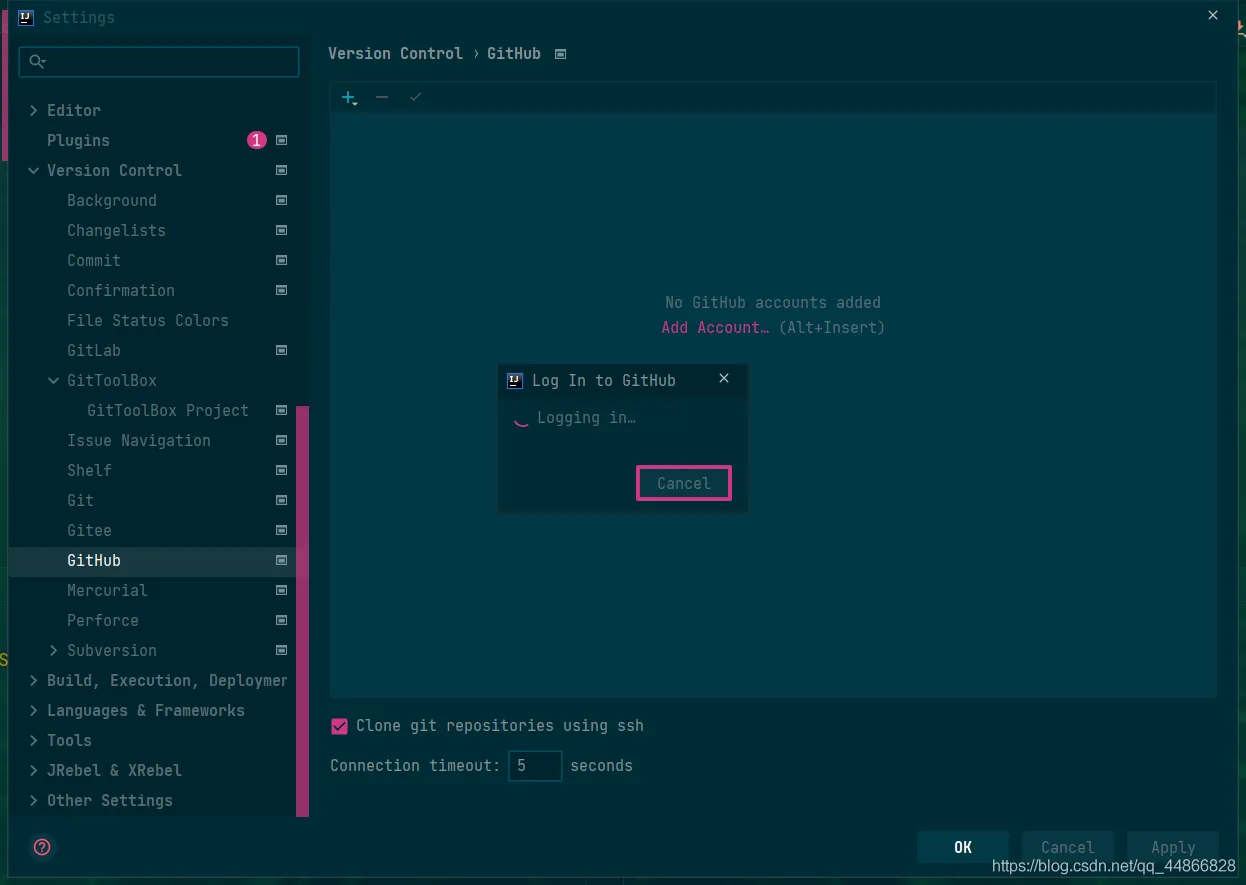The width and height of the screenshot is (1246, 885).
Task: Expand the Subversion node
Action: 54,650
